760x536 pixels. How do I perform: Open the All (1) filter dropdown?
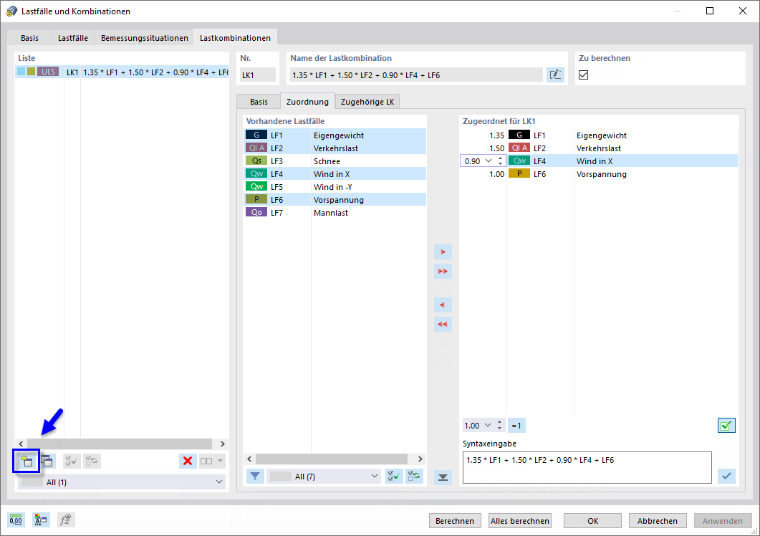122,482
